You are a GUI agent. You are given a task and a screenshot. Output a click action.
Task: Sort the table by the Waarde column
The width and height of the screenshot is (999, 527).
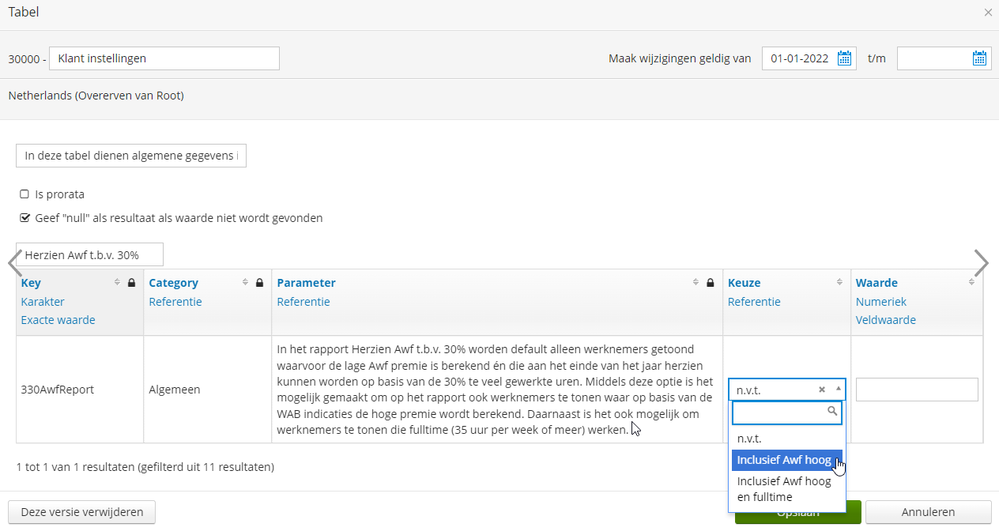coord(877,283)
